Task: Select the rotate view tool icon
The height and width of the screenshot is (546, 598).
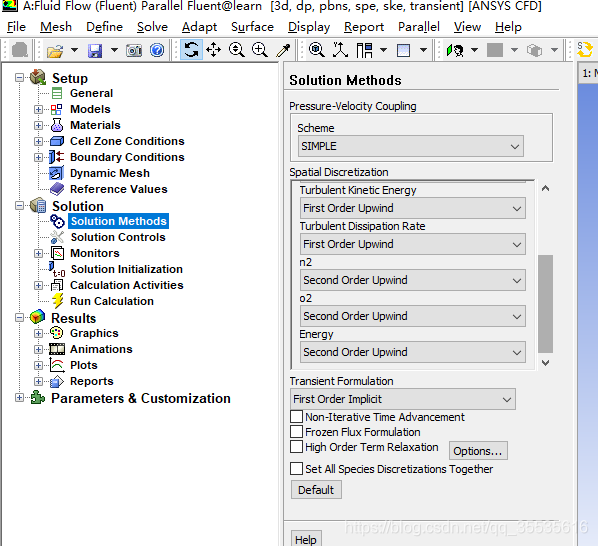Action: (191, 50)
